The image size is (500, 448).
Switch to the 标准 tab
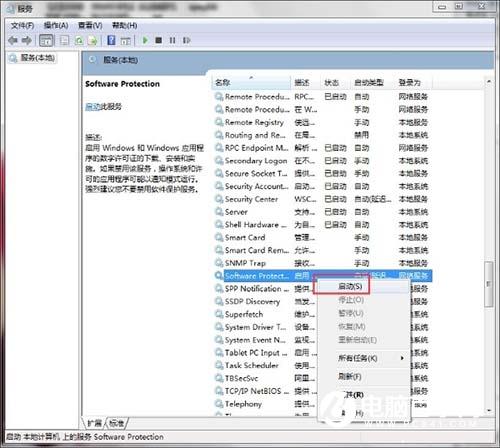(117, 424)
